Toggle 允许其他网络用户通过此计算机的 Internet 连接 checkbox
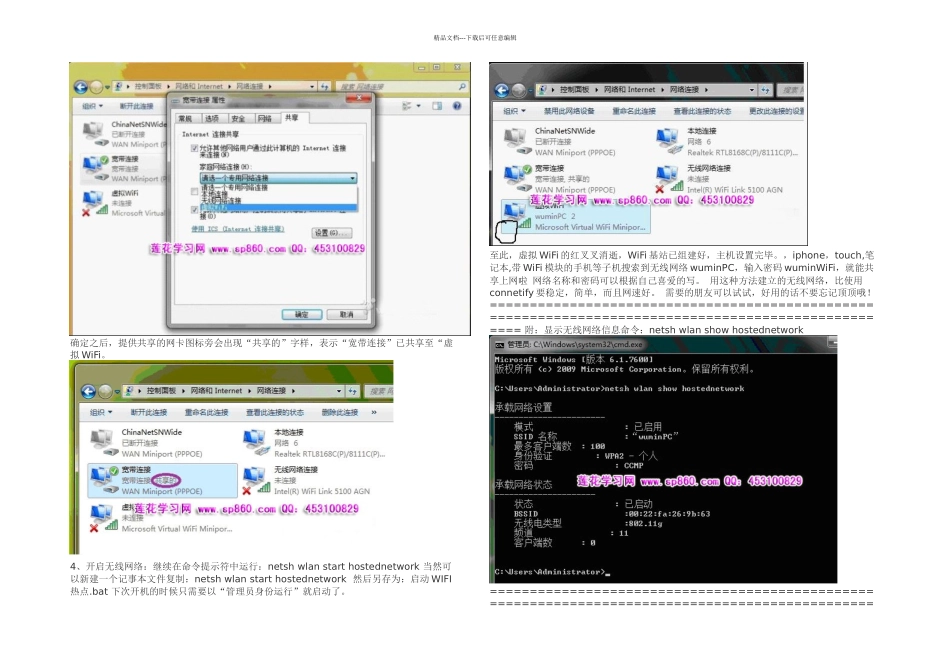Image resolution: width=950 pixels, height=672 pixels. (194, 148)
